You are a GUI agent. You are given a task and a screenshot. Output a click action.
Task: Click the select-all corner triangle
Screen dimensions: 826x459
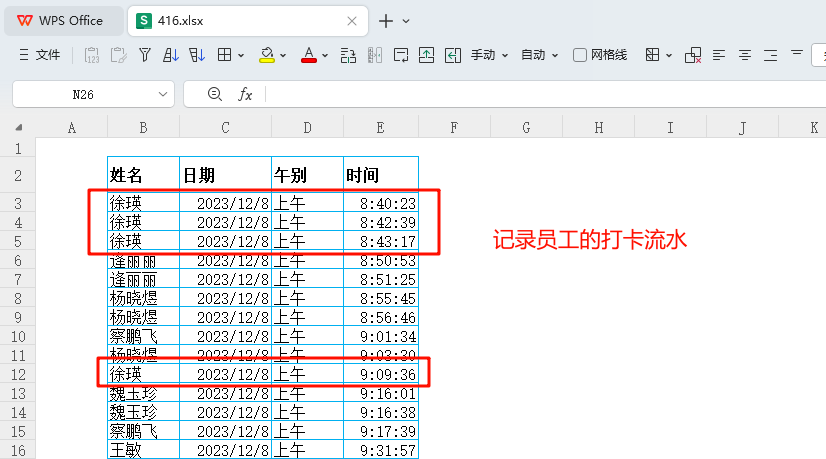pyautogui.click(x=19, y=128)
